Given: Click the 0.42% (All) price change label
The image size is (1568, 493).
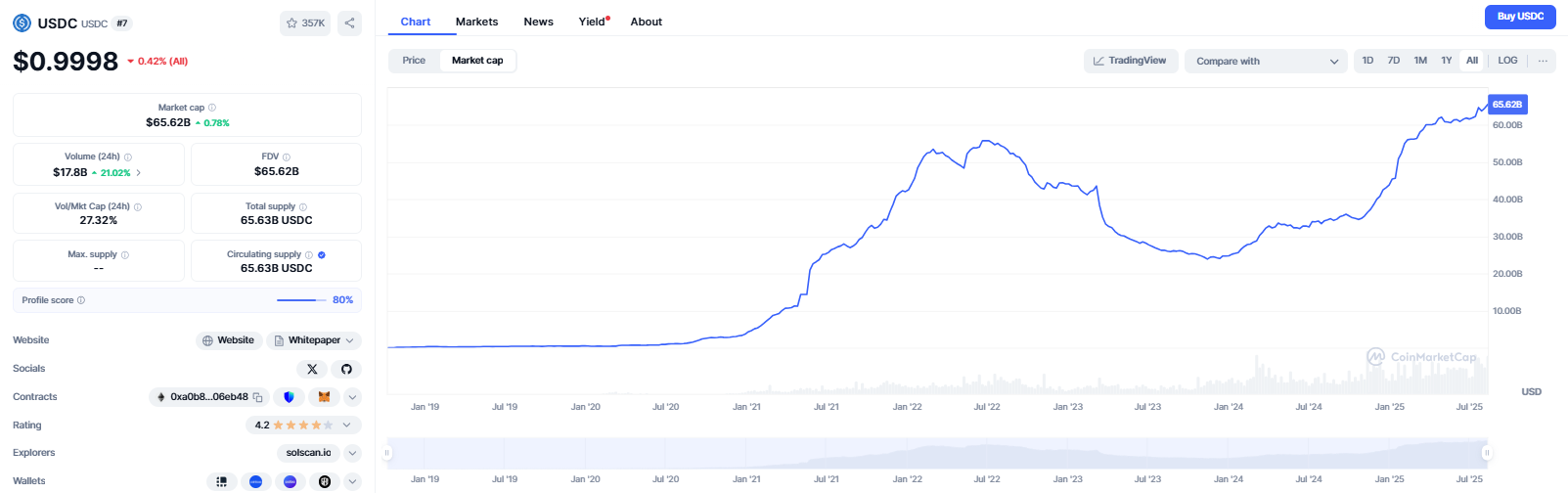Looking at the screenshot, I should click(157, 62).
